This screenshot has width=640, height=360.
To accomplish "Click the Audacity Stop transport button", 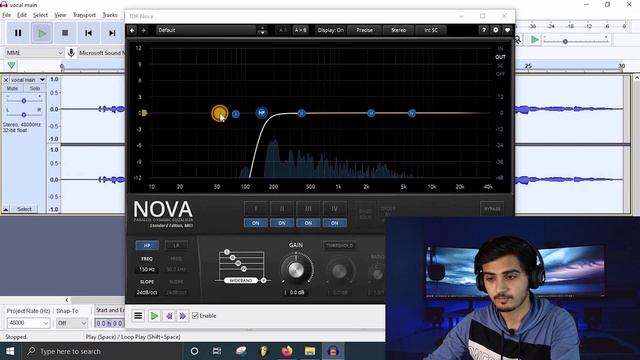I will click(65, 33).
